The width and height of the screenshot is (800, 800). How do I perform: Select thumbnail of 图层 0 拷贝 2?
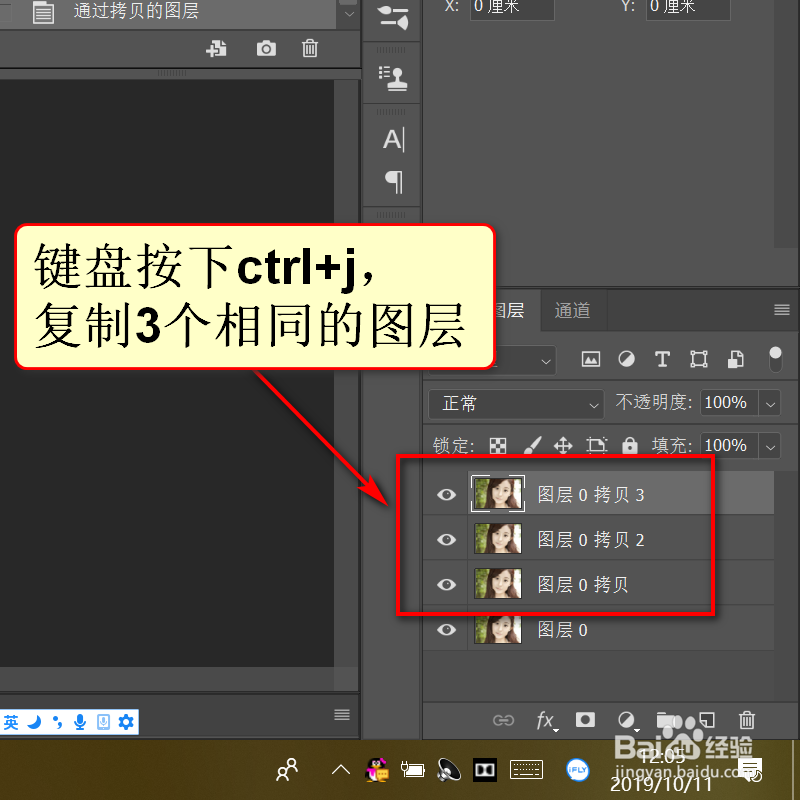(x=497, y=539)
